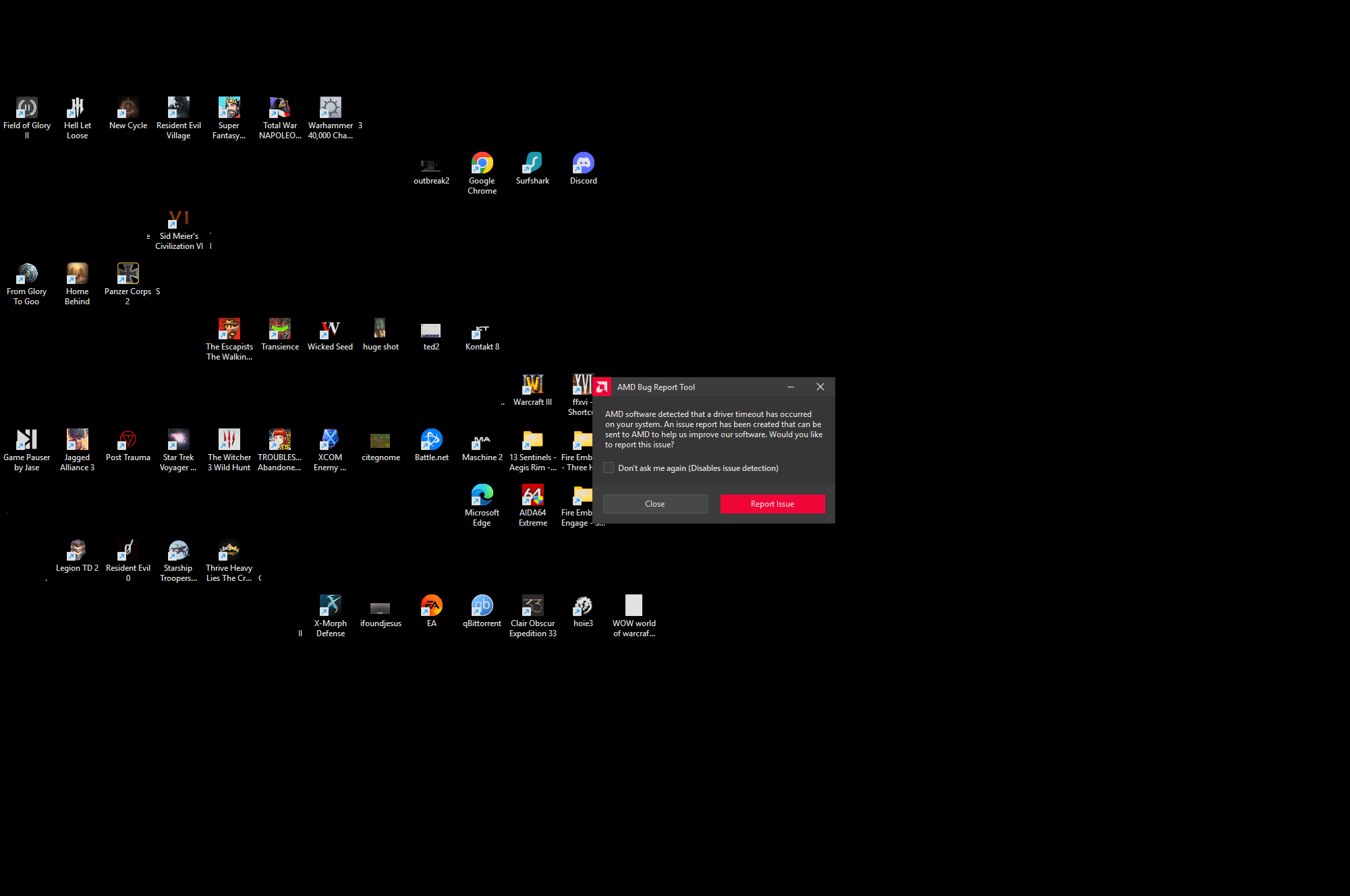Launch Surfshark from the desktop

532,164
